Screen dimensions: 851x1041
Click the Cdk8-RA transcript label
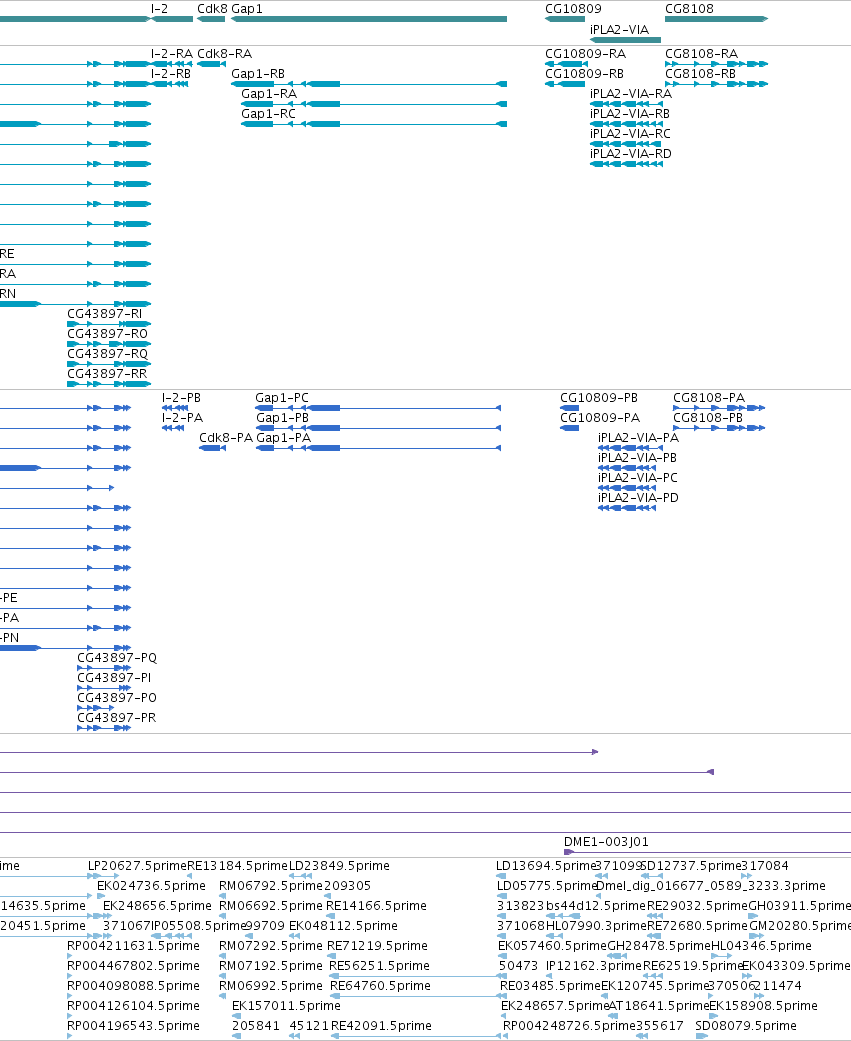[x=224, y=54]
